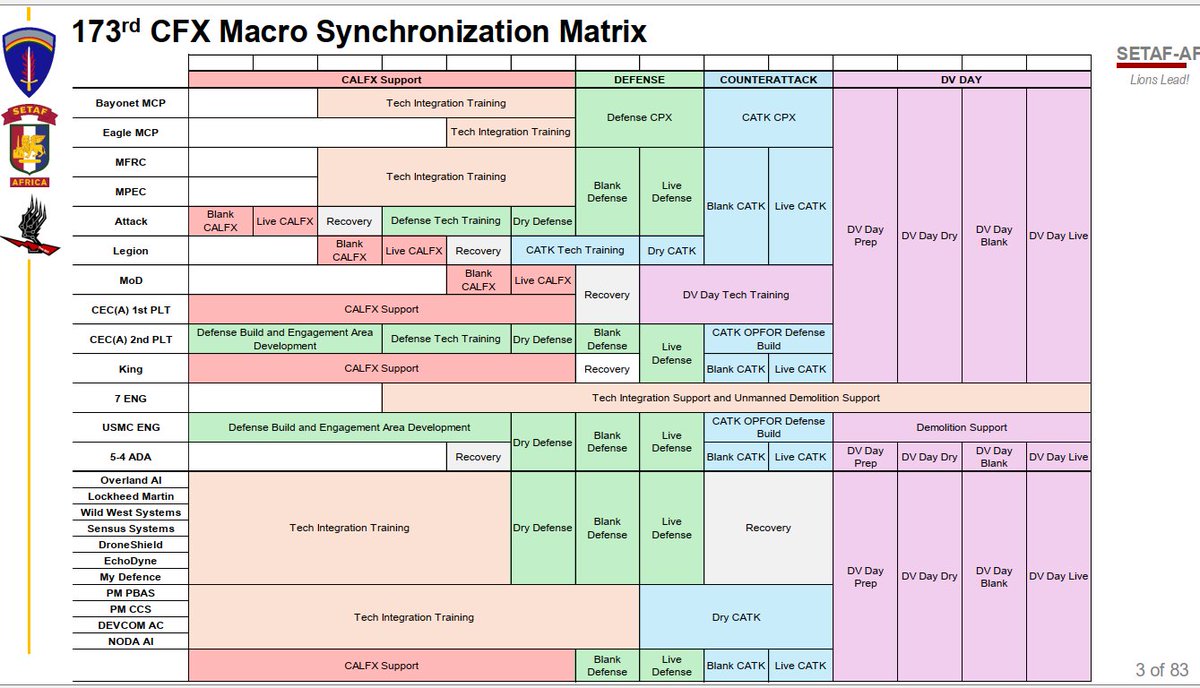
Task: Select the SETAF Africa crest badge
Action: (x=30, y=147)
